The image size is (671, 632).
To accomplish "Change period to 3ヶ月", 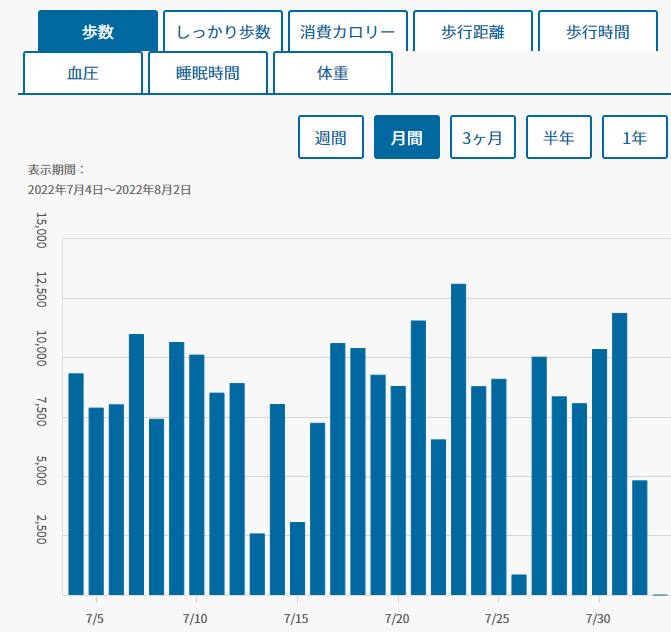I will click(483, 137).
